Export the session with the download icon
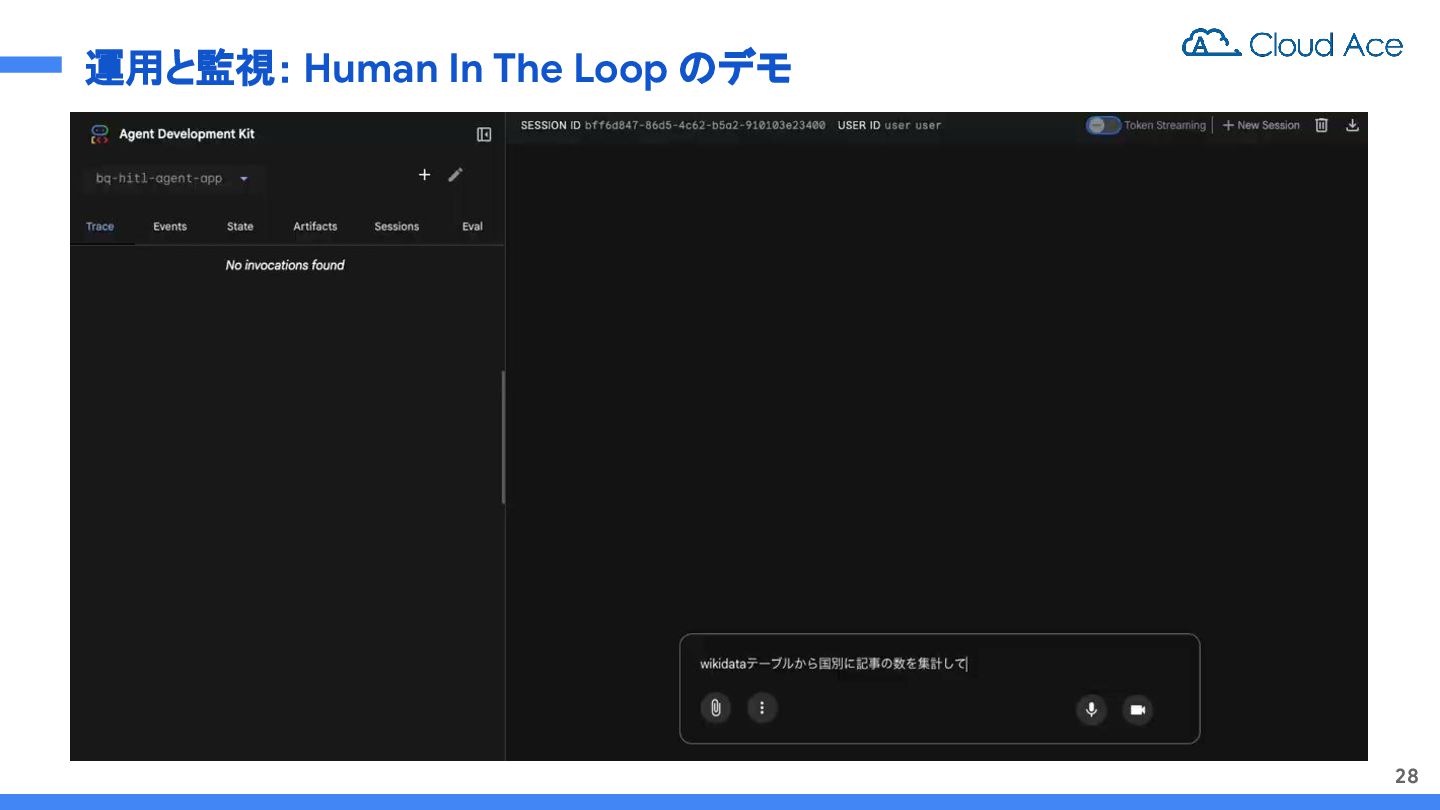Image resolution: width=1440 pixels, height=810 pixels. 1352,125
